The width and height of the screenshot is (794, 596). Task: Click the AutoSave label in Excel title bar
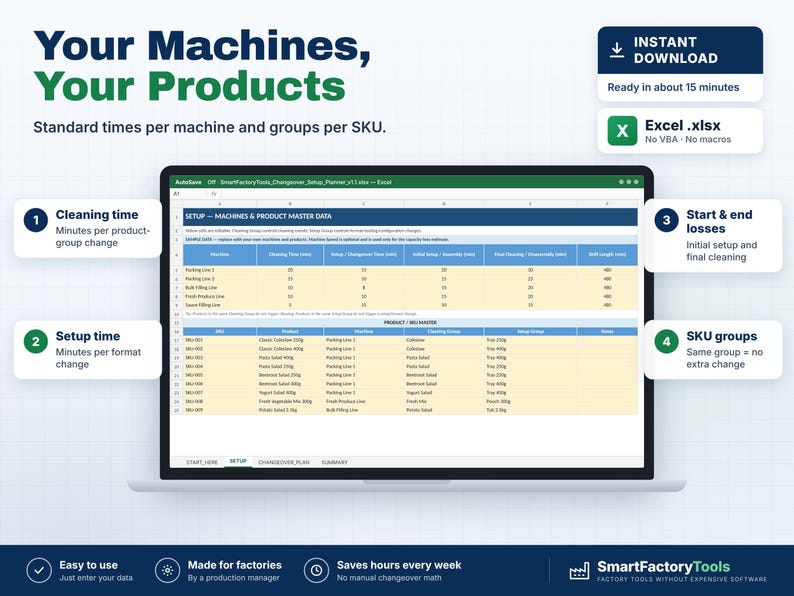[188, 182]
